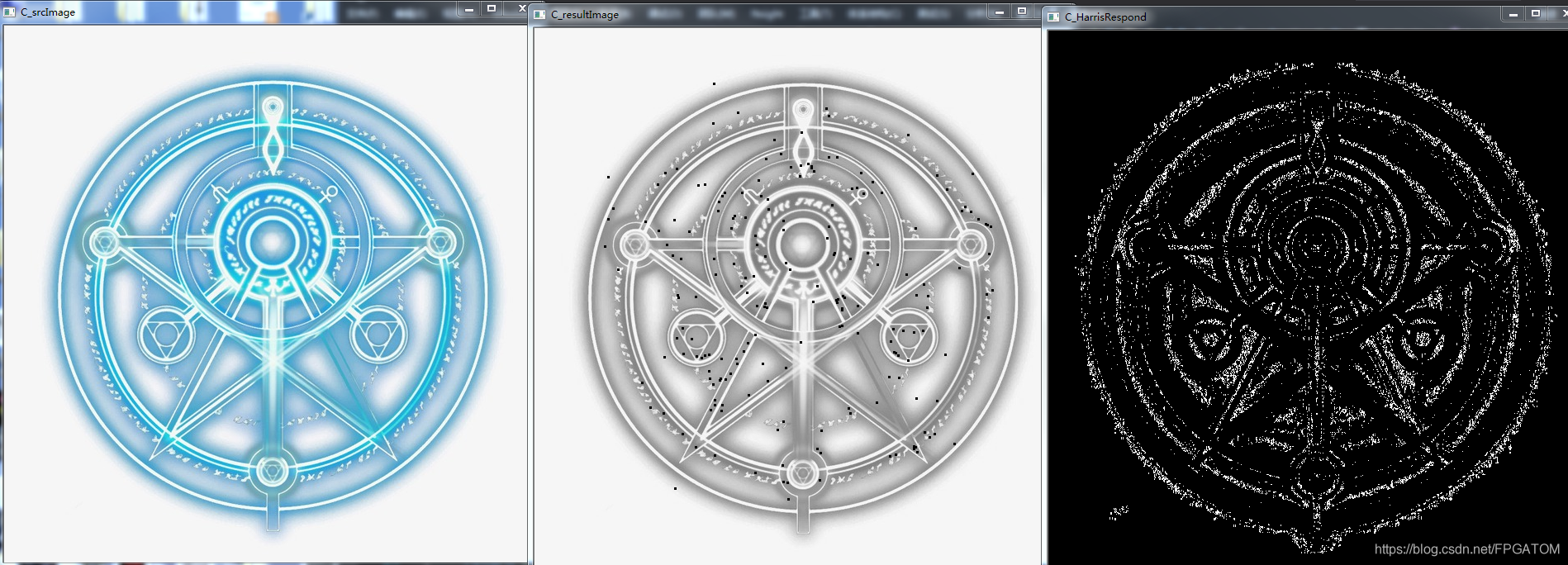1568x565 pixels.
Task: Minimize the C_srcImage window
Action: coord(468,8)
